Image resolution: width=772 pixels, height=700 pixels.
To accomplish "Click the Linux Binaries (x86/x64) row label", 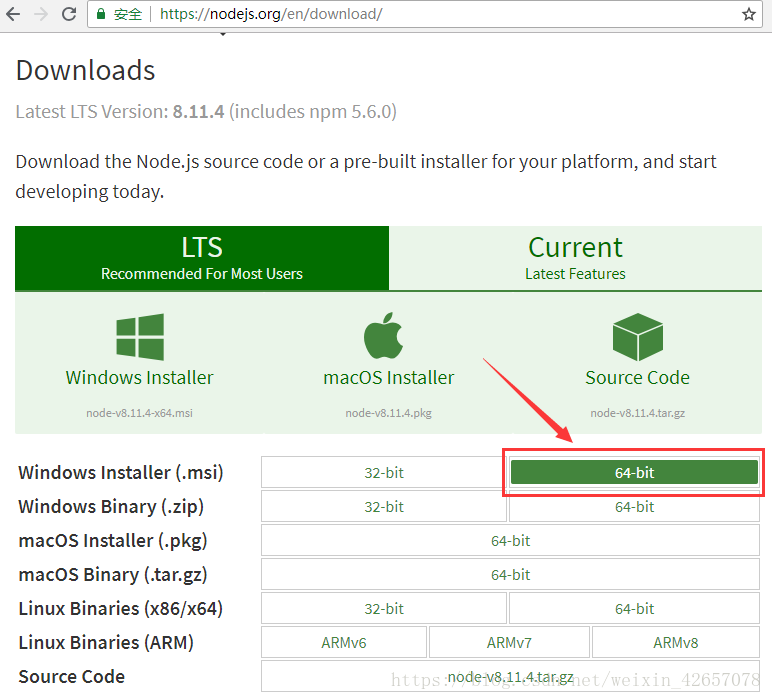I will pyautogui.click(x=121, y=608).
